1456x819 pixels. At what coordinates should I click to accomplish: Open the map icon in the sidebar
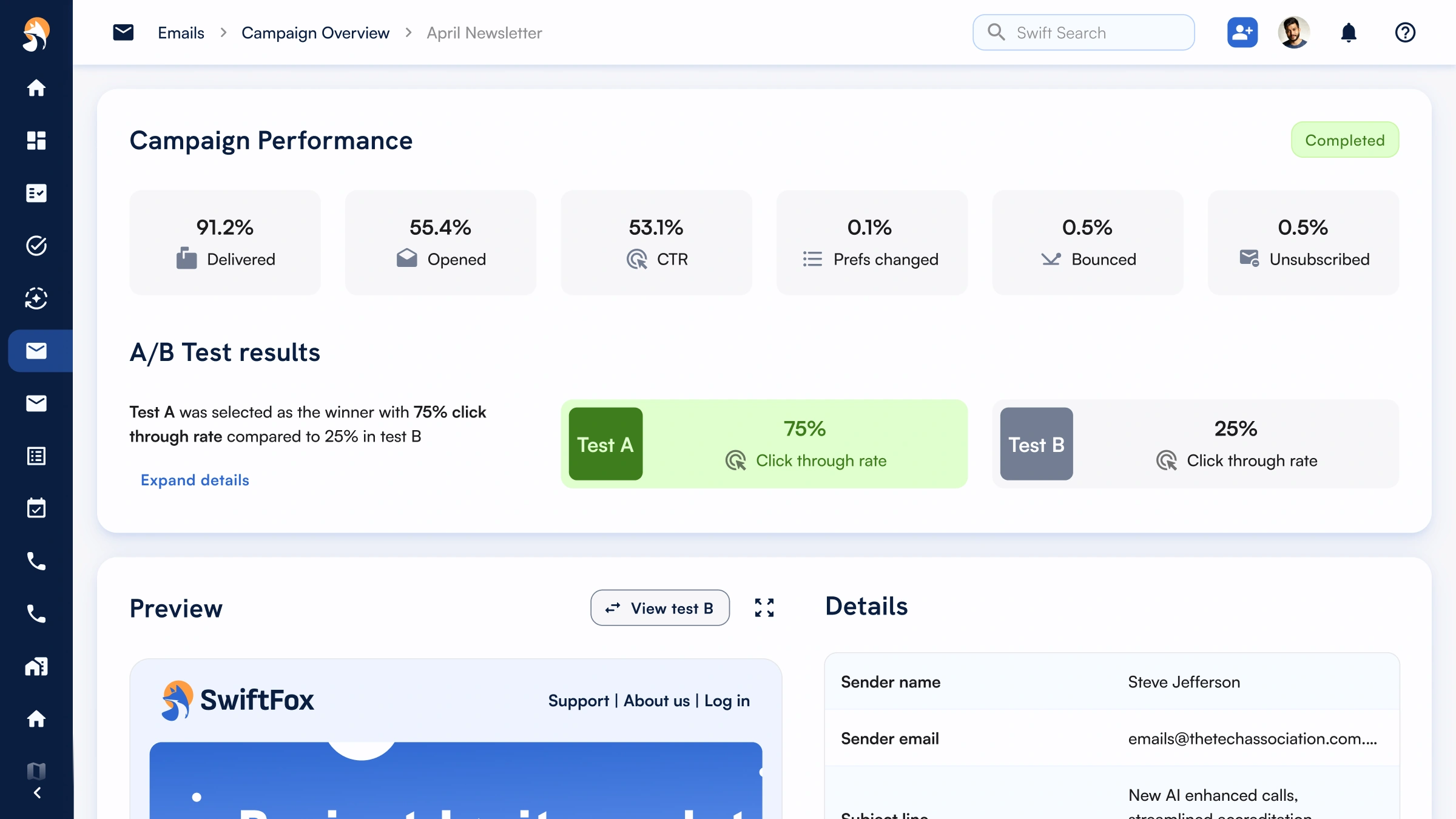36,770
